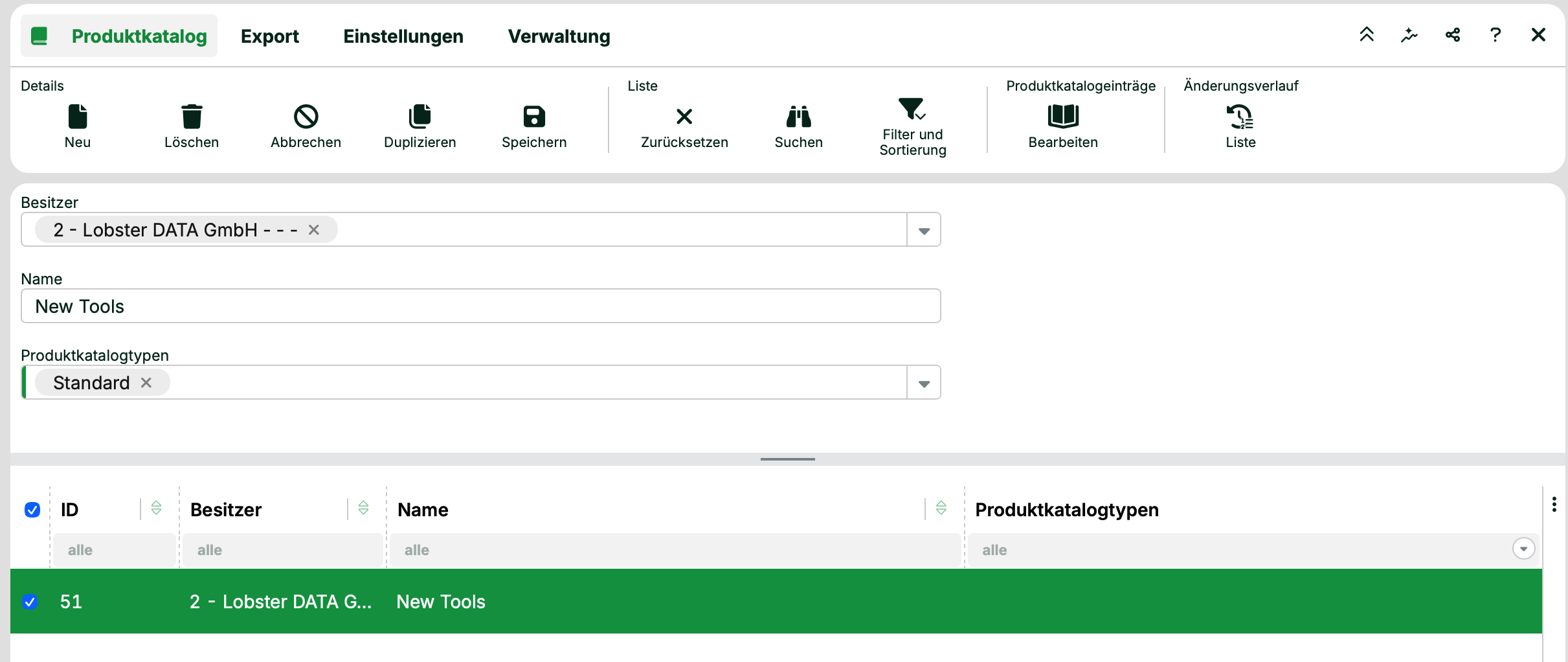The height and width of the screenshot is (662, 1568).
Task: Sort the table by Besitzer column
Action: pos(364,508)
